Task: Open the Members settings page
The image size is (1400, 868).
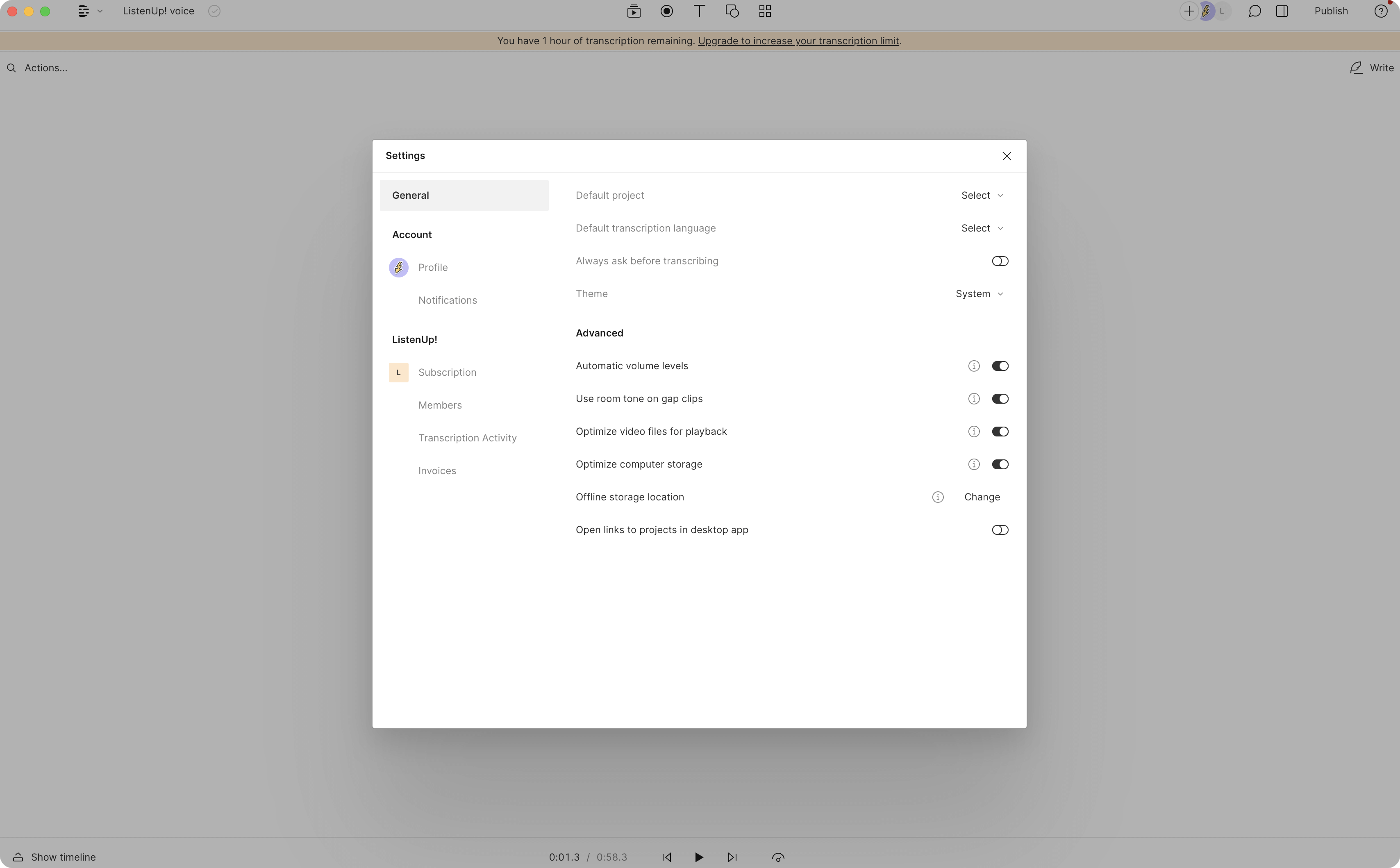Action: tap(440, 405)
